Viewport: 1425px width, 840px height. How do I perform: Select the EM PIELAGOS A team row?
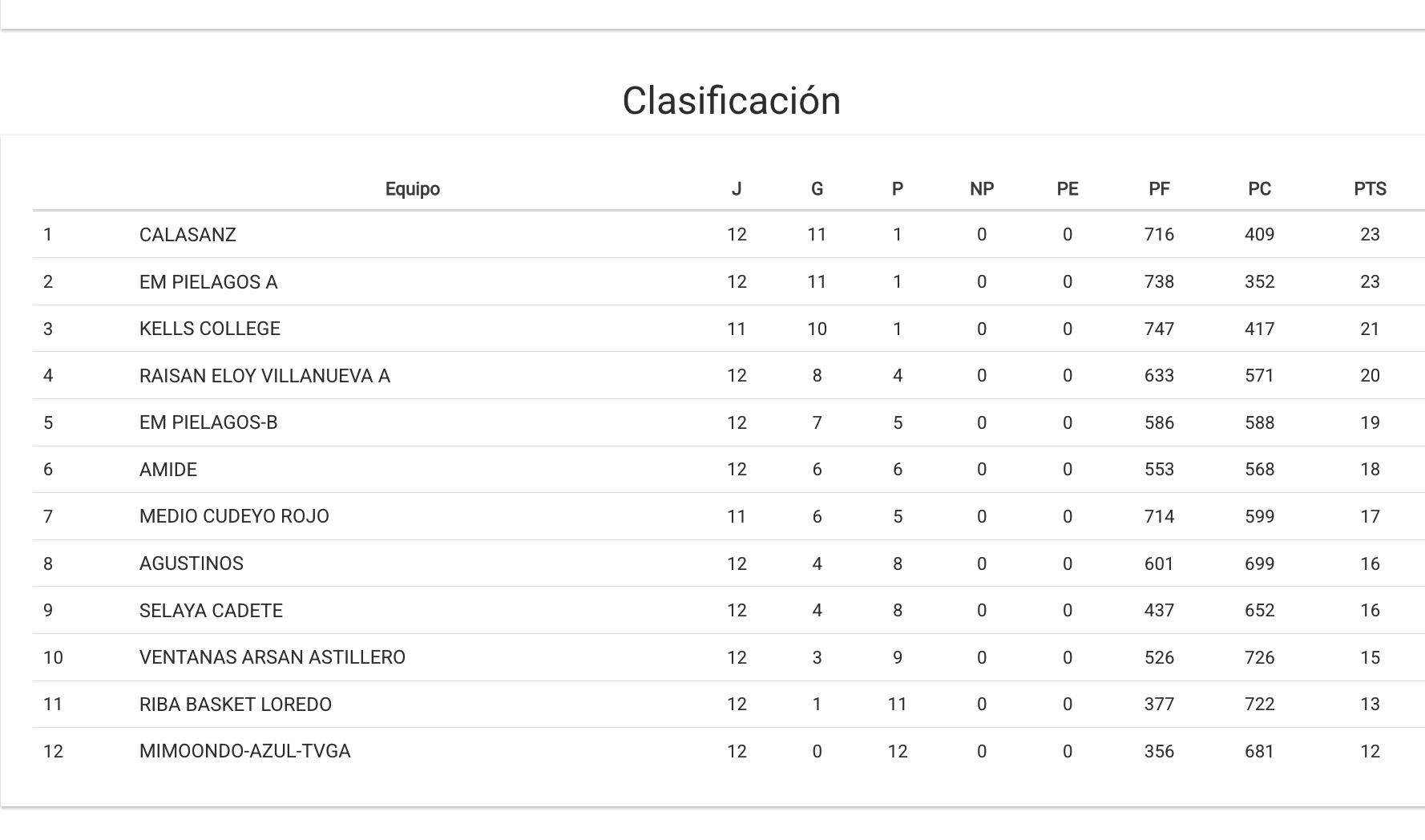pos(208,282)
